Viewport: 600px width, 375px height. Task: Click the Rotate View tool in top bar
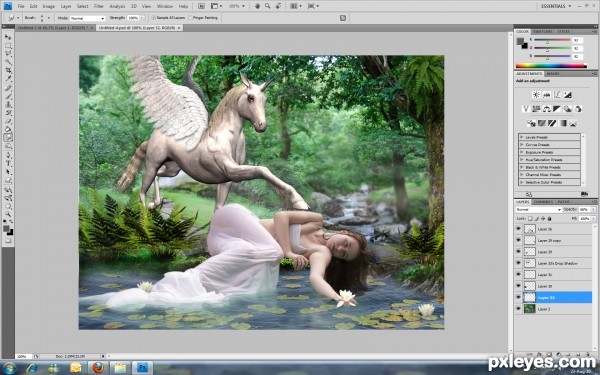click(278, 6)
